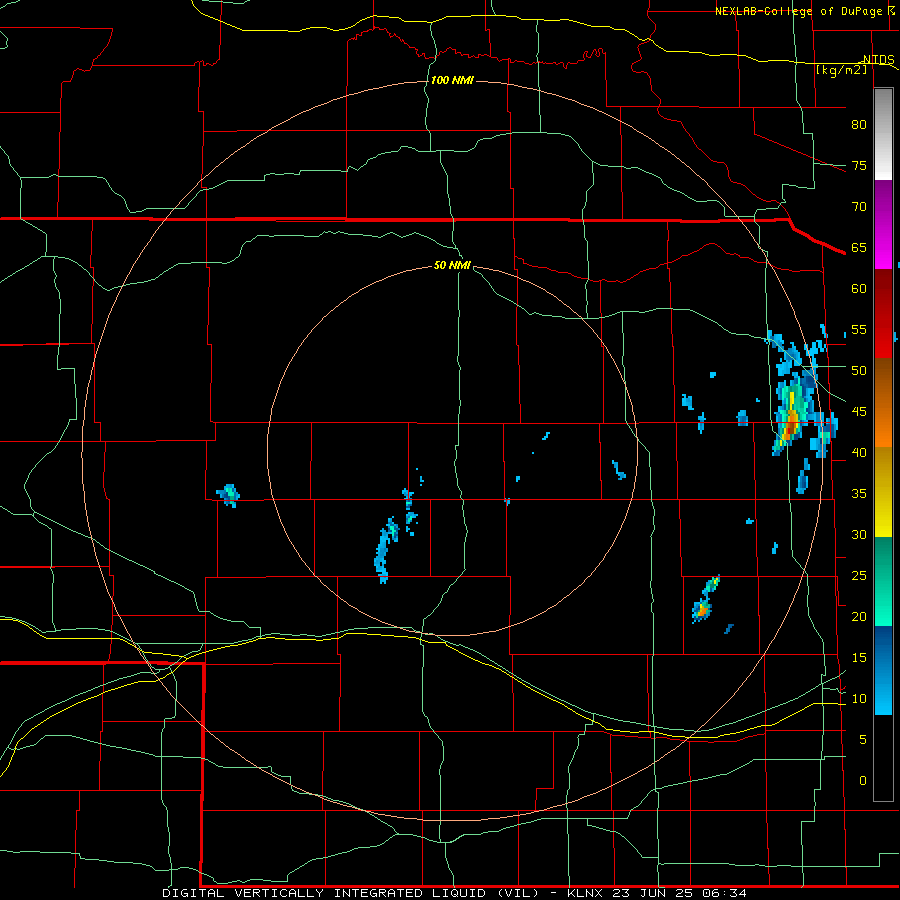
Task: Click the 25 value on the VIL scale
Action: click(x=859, y=576)
